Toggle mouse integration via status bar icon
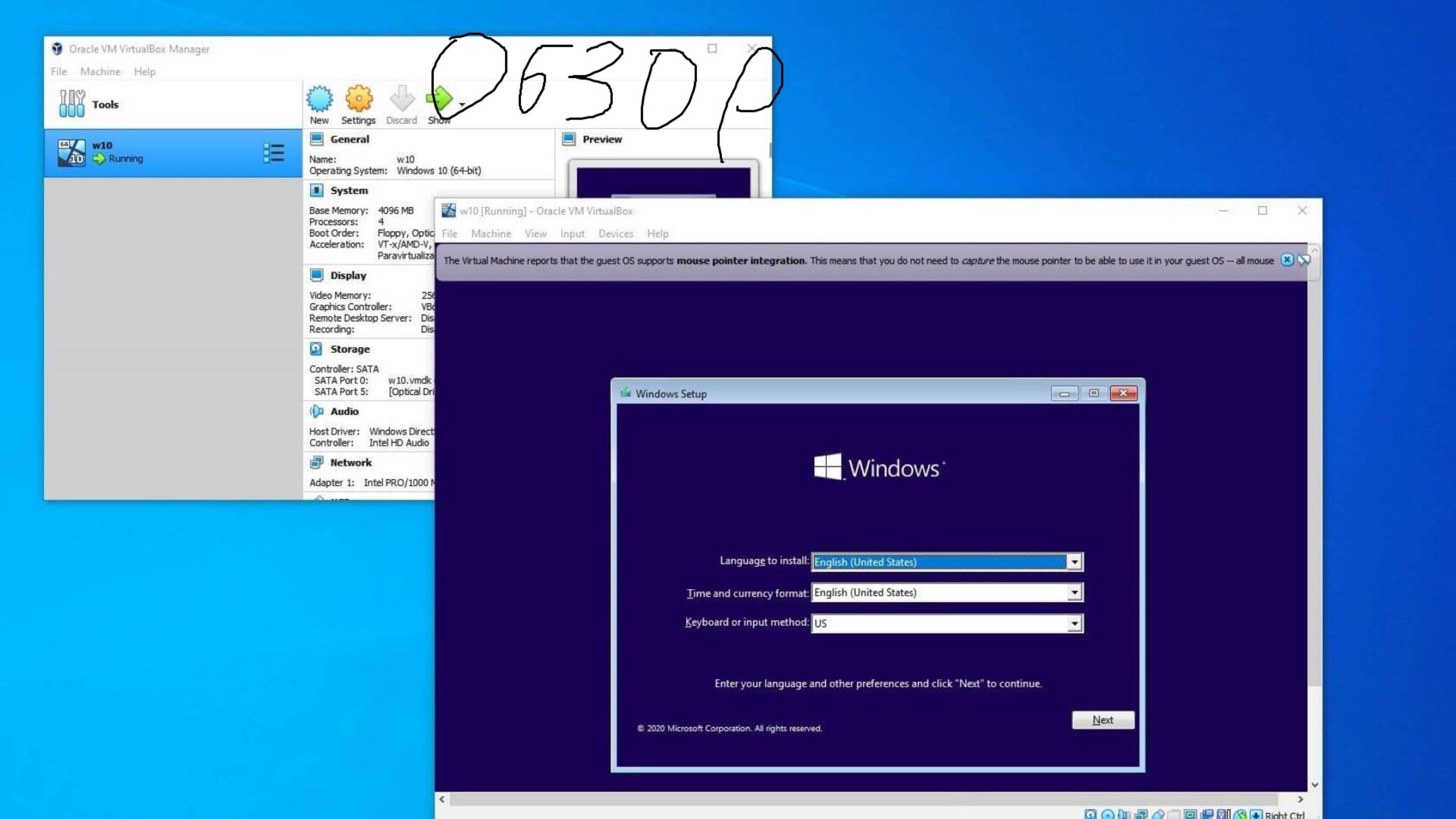1456x819 pixels. [x=1242, y=815]
